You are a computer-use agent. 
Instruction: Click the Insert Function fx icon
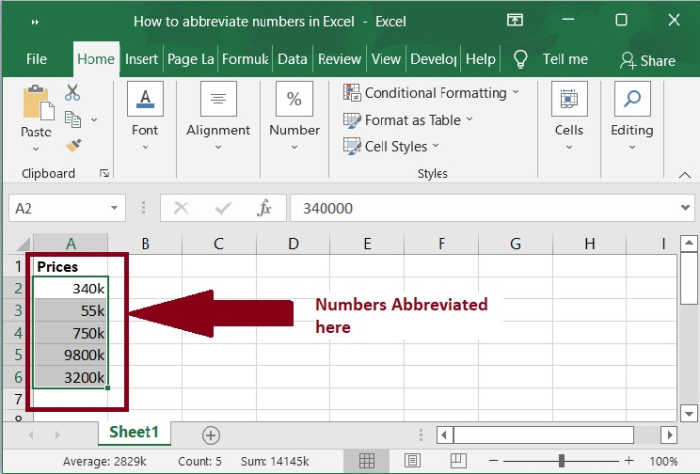[265, 208]
